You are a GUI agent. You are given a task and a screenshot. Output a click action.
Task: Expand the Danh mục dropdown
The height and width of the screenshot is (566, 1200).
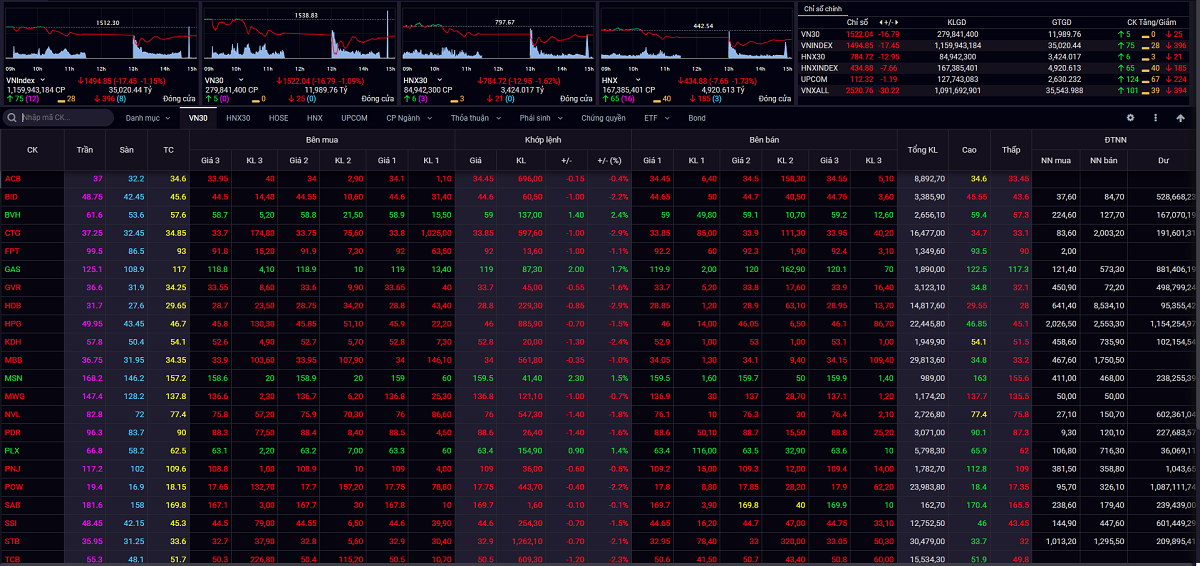click(x=148, y=118)
